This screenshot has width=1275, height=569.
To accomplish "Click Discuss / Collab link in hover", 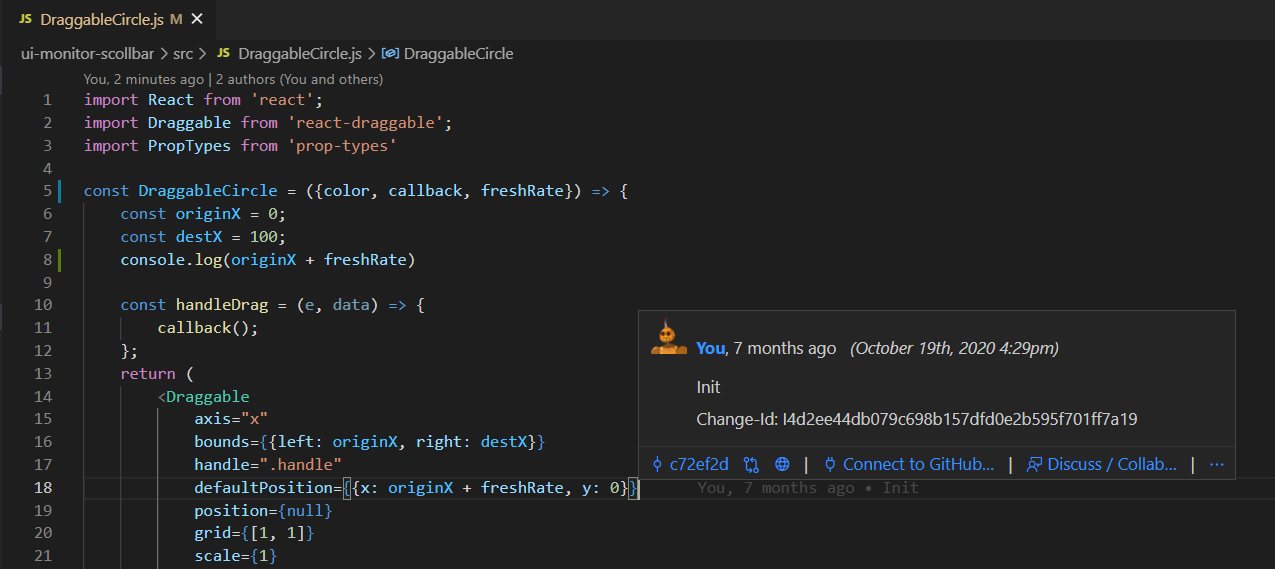I will coord(1112,464).
